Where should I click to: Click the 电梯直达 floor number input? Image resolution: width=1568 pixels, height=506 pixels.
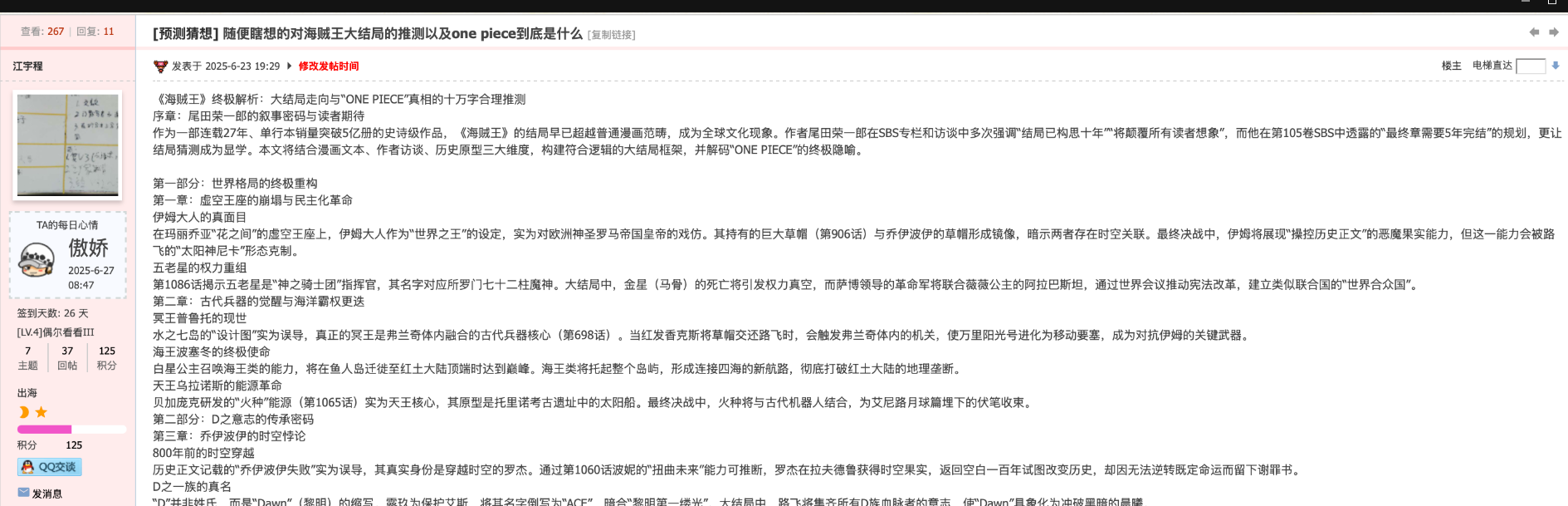1531,66
